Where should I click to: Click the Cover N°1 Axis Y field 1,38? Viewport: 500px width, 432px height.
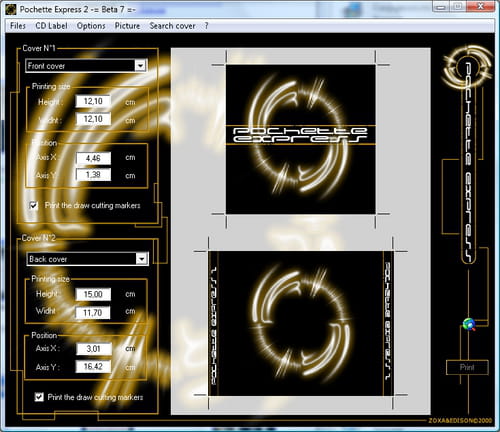(x=93, y=174)
